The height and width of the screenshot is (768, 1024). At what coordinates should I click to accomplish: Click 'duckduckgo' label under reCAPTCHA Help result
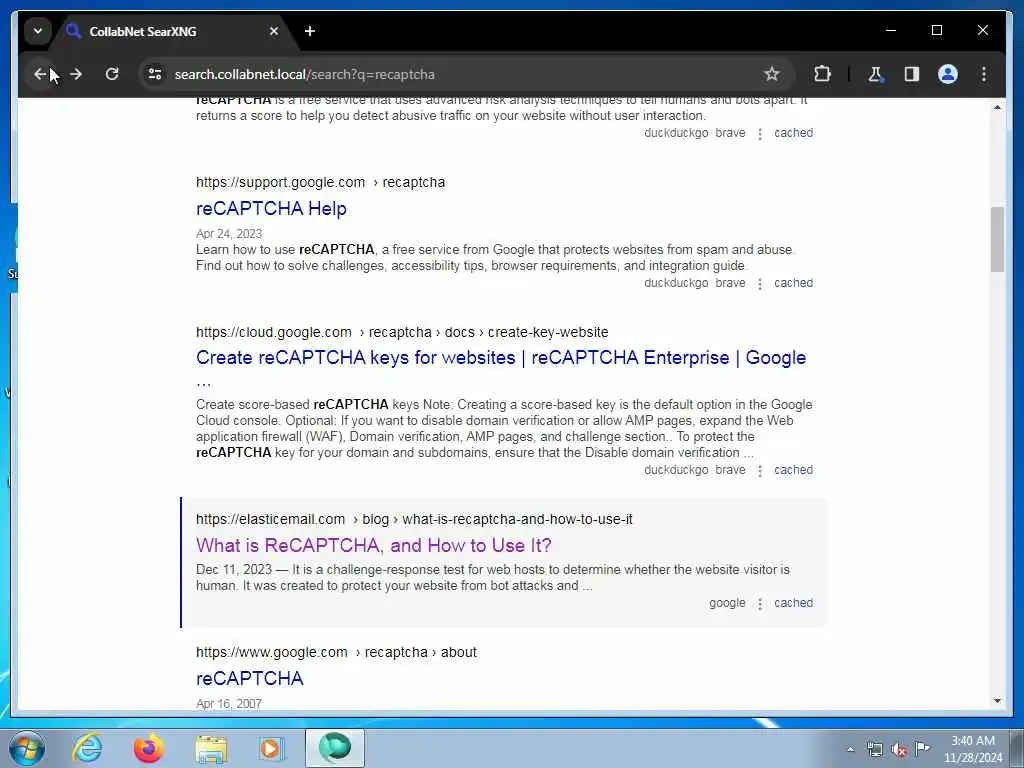pos(676,283)
